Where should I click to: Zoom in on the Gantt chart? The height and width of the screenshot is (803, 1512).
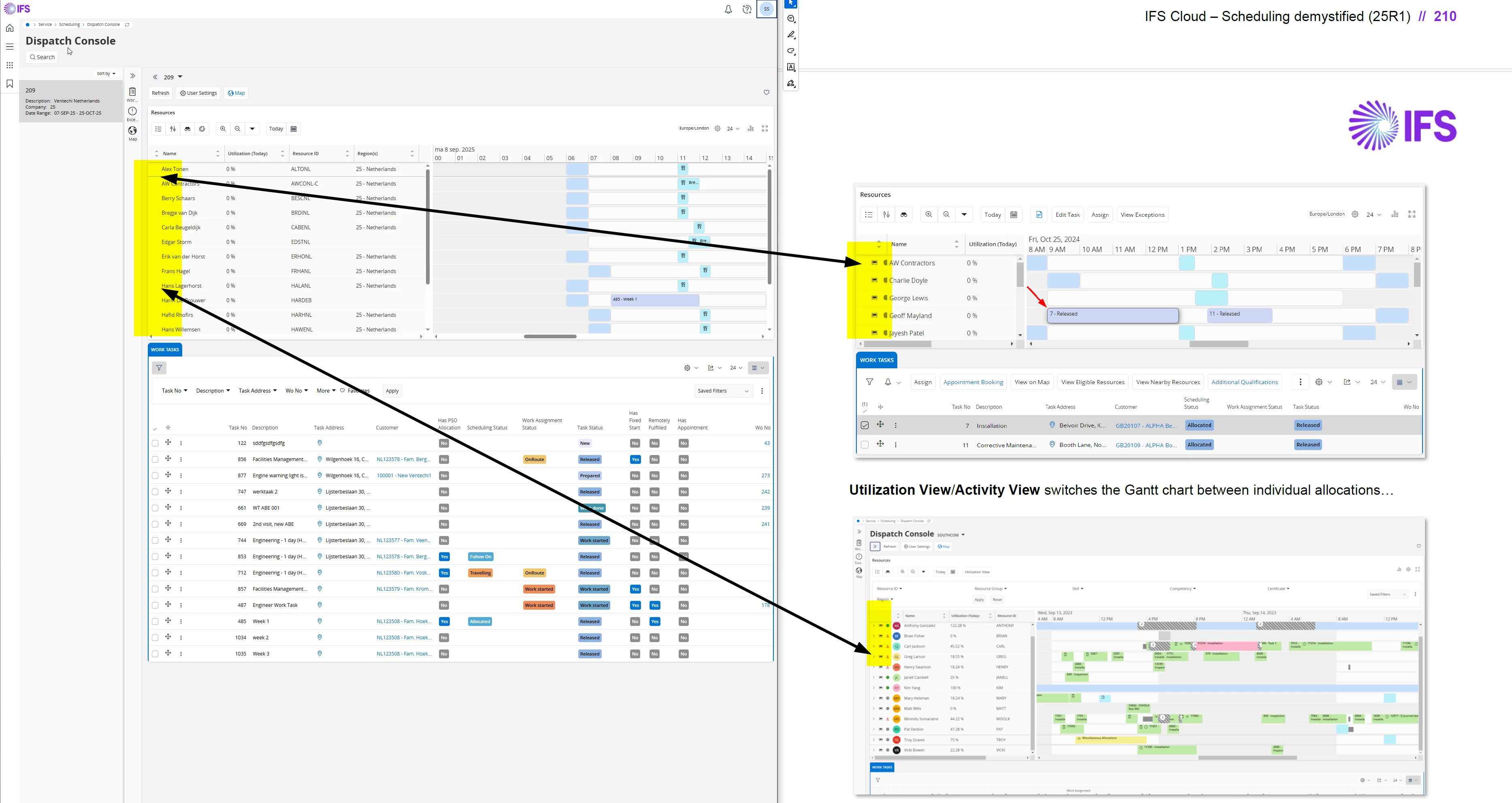pyautogui.click(x=222, y=129)
